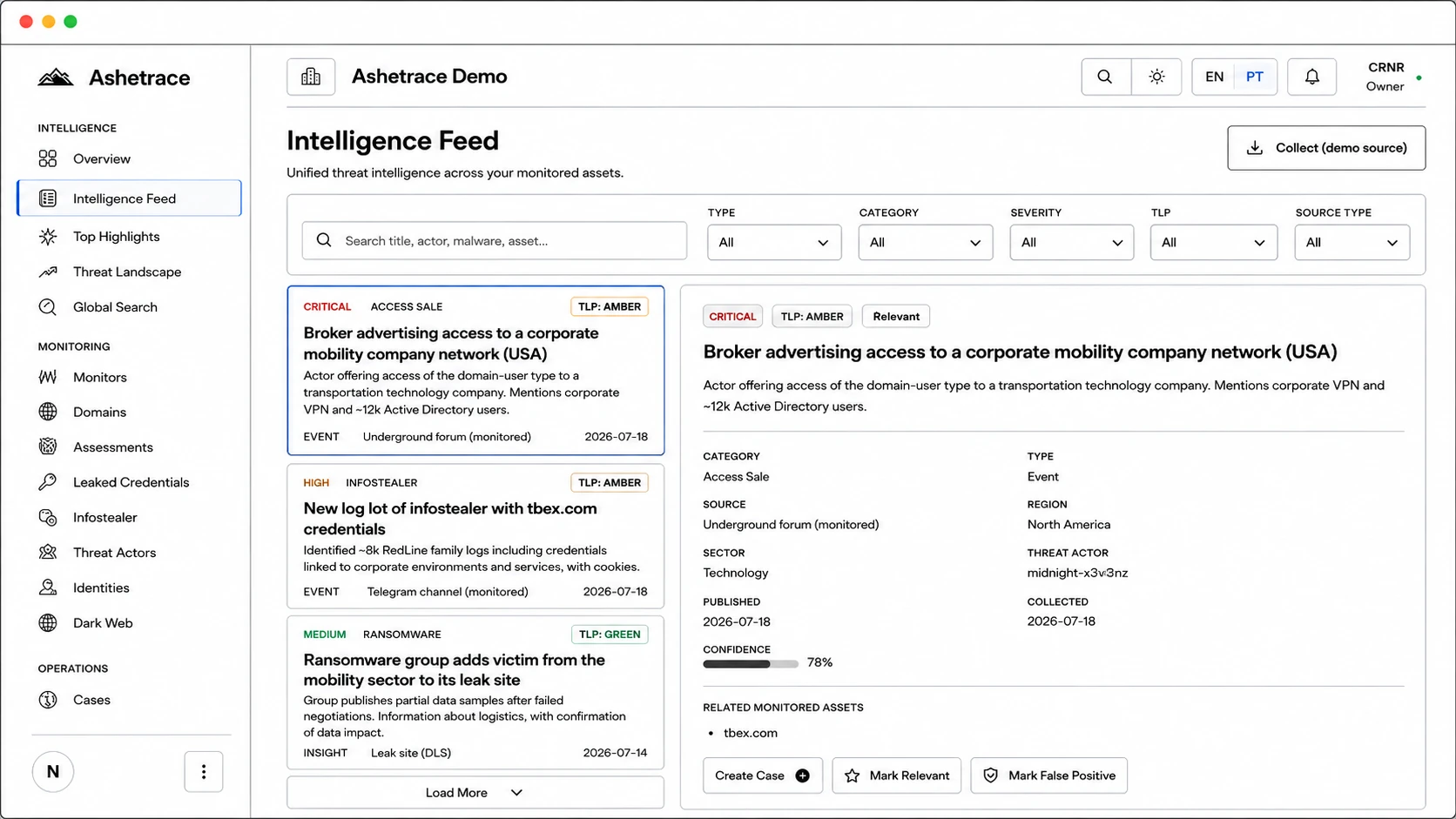
Task: Click the Relevant tag in detail panel
Action: pyautogui.click(x=896, y=316)
